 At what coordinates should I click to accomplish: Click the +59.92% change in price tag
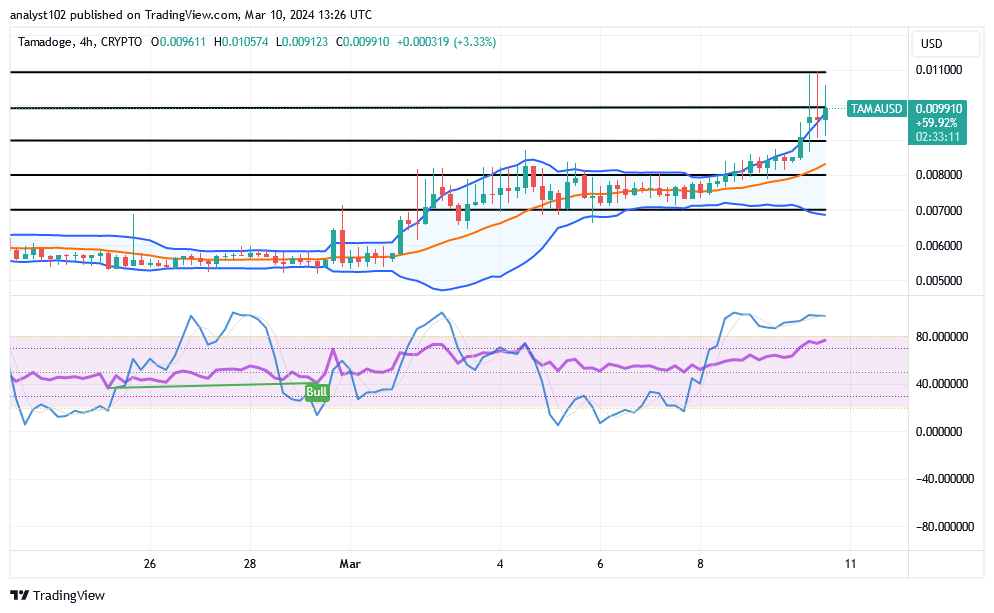point(937,123)
